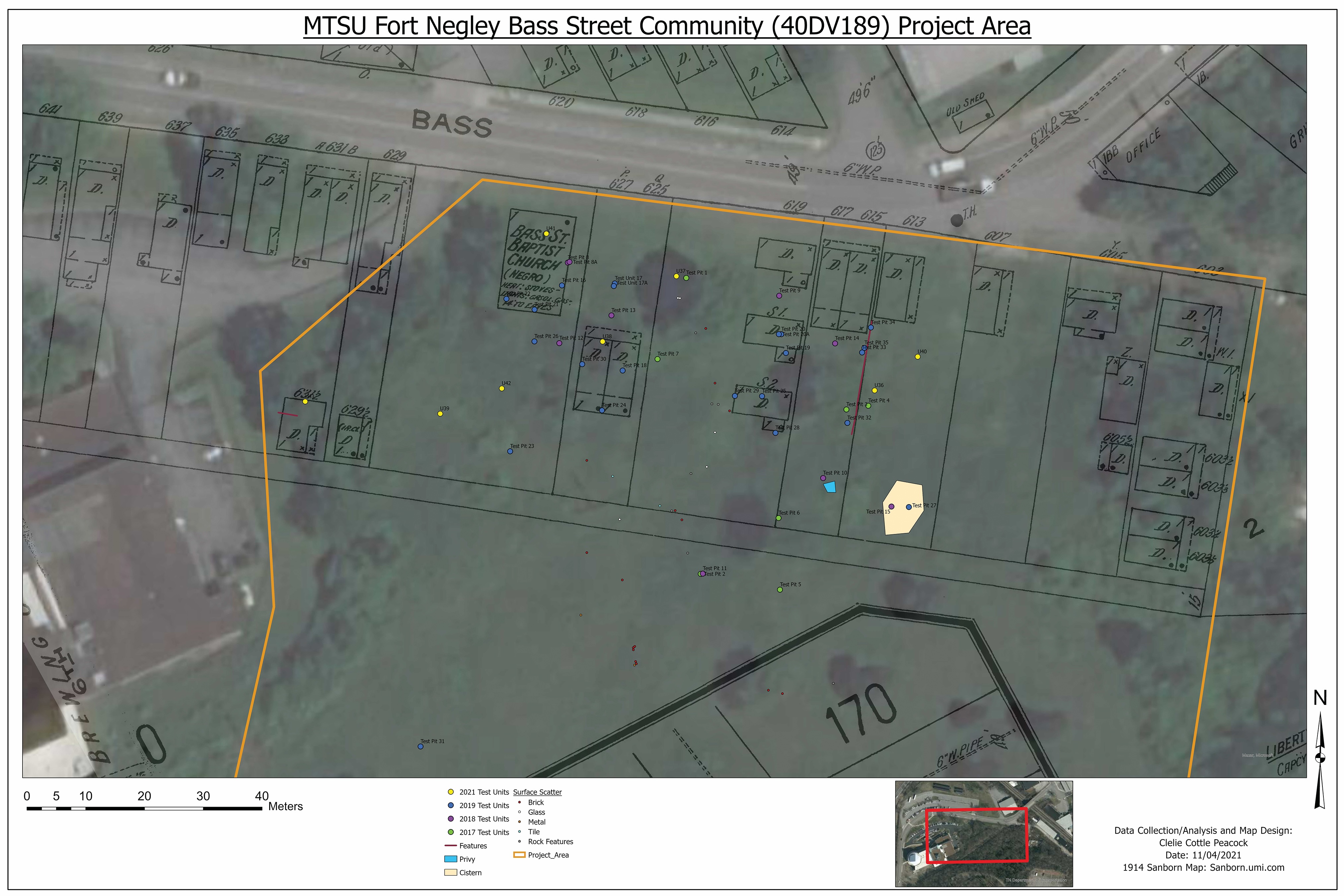This screenshot has height=896, width=1344.
Task: Click the 1914 Sanborn Map source text
Action: [1203, 867]
